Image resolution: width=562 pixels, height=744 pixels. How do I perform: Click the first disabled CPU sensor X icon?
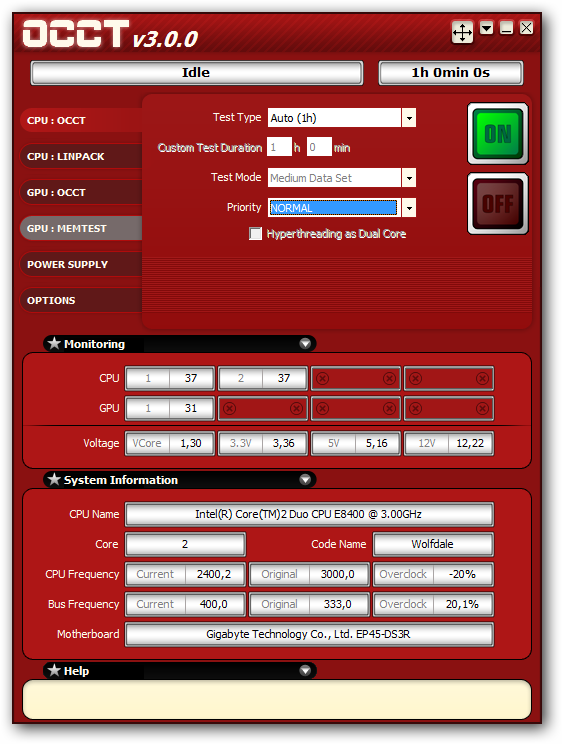point(322,378)
